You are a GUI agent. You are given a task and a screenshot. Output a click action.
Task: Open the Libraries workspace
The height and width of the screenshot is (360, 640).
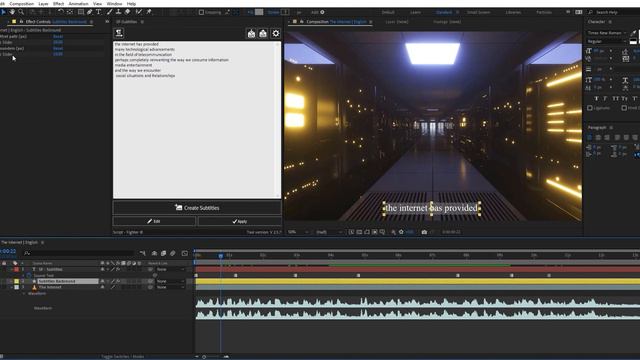point(513,12)
